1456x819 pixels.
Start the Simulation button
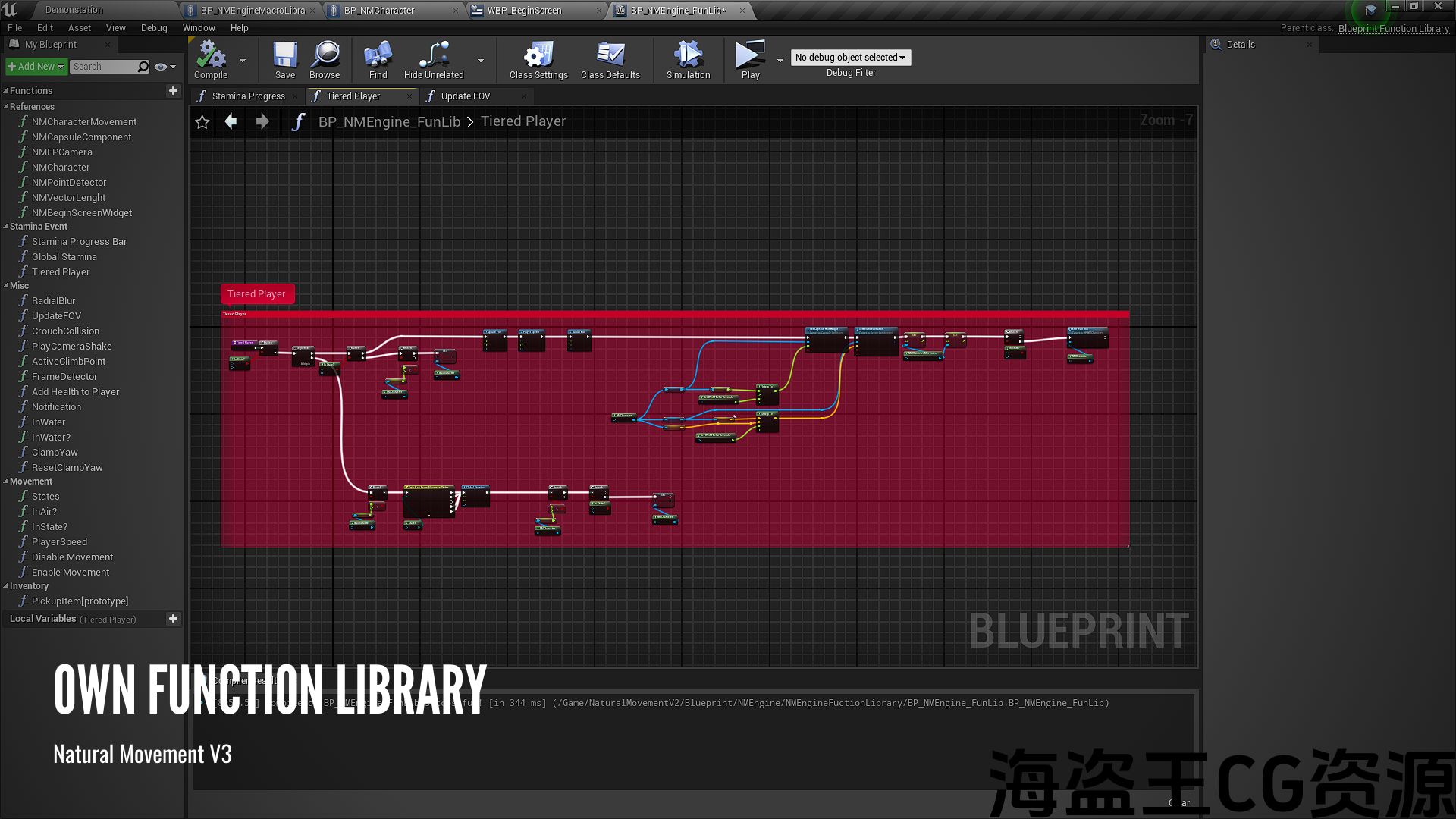[688, 55]
